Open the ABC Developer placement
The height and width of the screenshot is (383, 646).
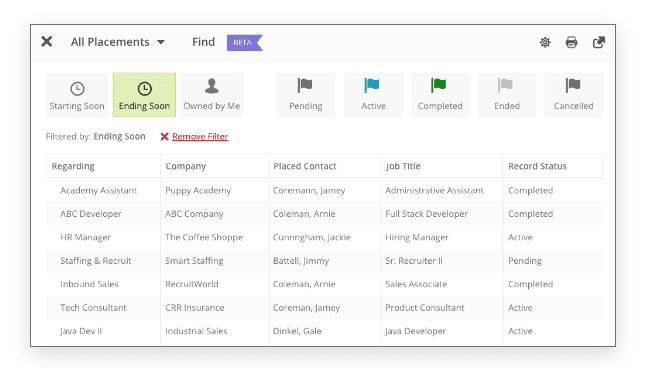(x=91, y=214)
